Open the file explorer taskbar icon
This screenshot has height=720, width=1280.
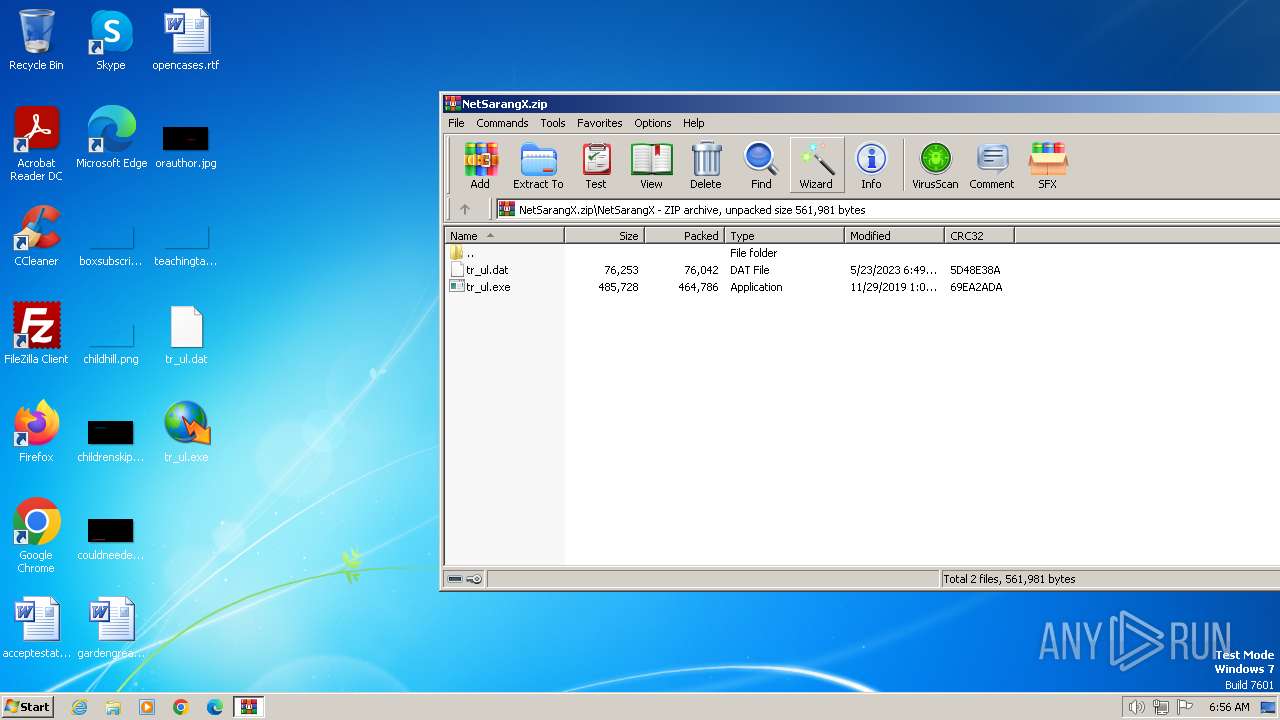point(113,707)
